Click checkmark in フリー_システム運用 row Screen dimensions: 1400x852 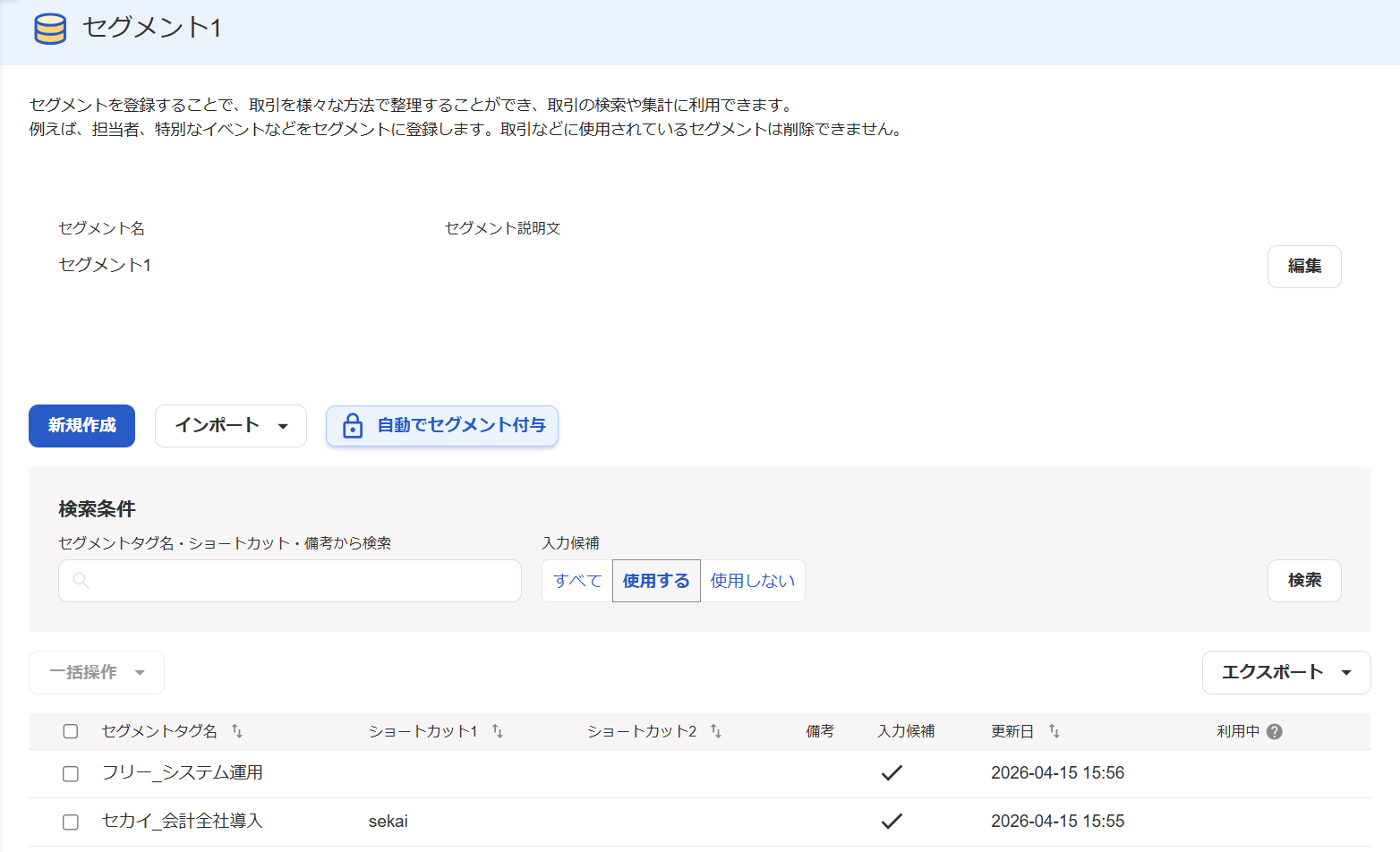(x=892, y=772)
